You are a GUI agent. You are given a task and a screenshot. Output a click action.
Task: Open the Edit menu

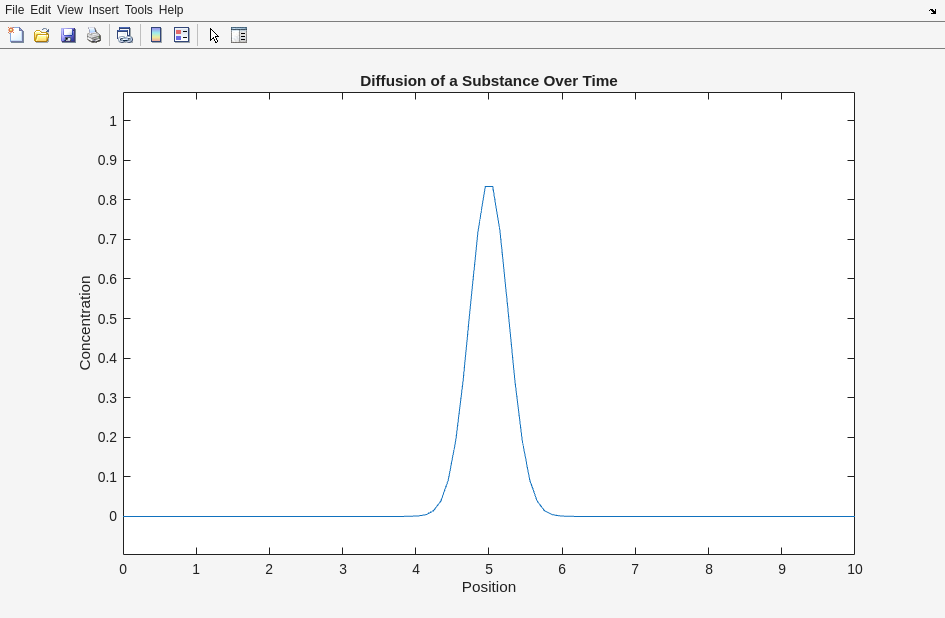[x=40, y=10]
